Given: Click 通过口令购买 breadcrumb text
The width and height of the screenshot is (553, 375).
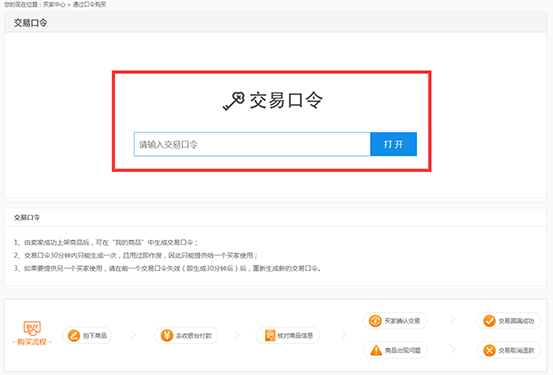Looking at the screenshot, I should (x=89, y=5).
